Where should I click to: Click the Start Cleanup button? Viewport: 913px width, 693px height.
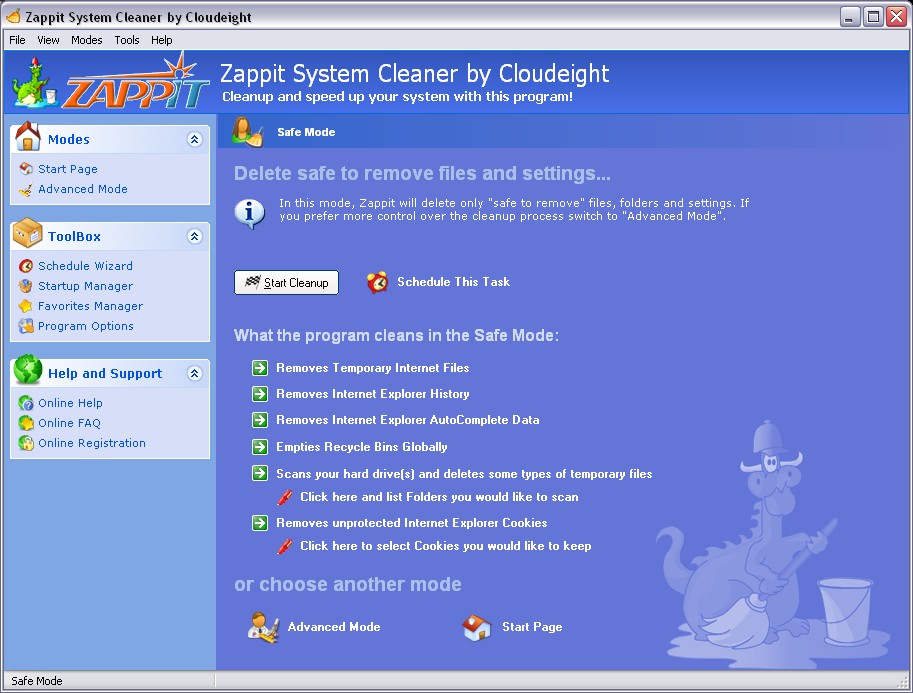[286, 282]
